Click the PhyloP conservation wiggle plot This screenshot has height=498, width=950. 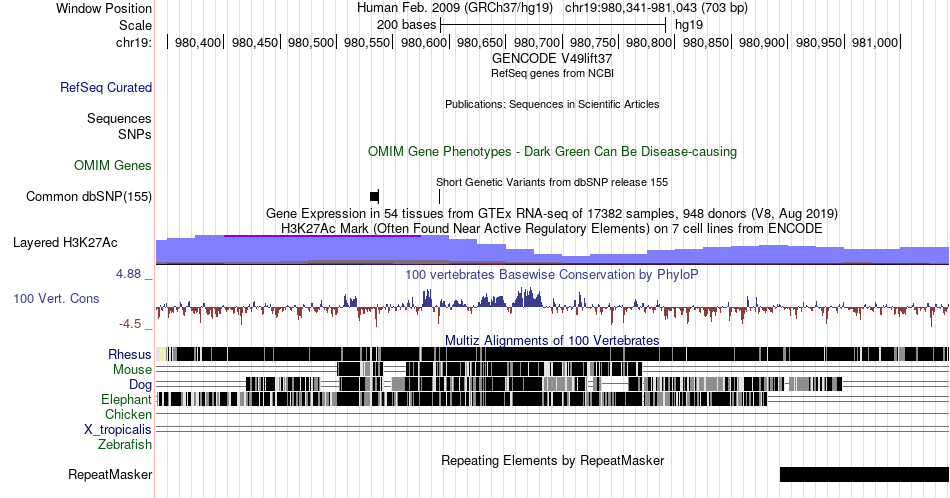pos(552,306)
